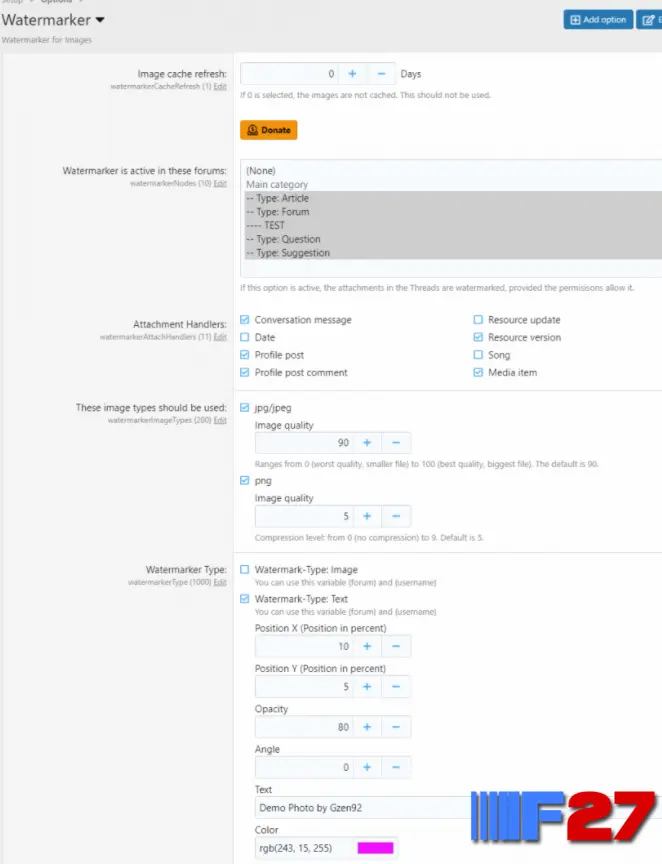Increase Opacity value with plus icon
This screenshot has height=864, width=662.
tap(367, 727)
